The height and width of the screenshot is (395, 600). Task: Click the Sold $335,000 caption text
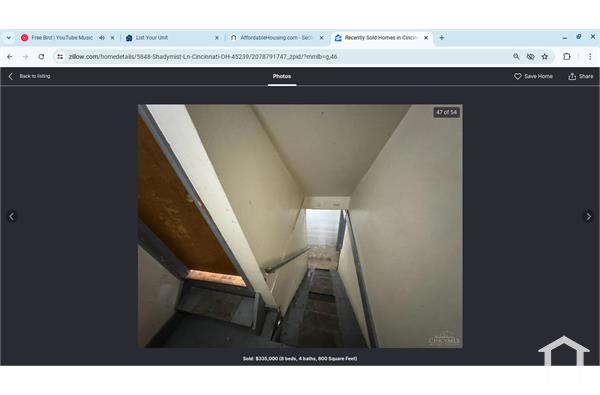[x=300, y=359]
